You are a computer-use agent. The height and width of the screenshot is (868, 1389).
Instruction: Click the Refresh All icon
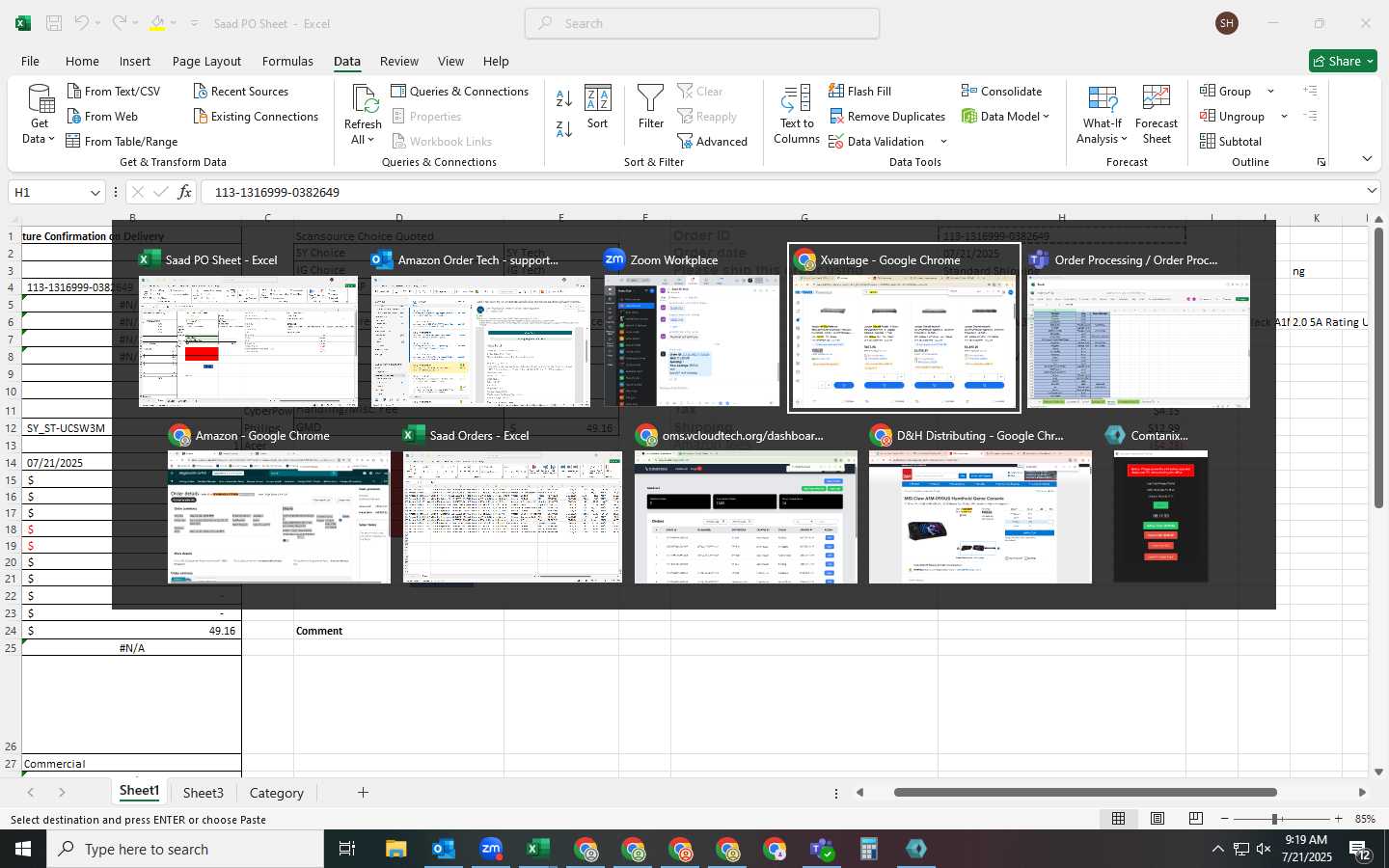[x=364, y=99]
